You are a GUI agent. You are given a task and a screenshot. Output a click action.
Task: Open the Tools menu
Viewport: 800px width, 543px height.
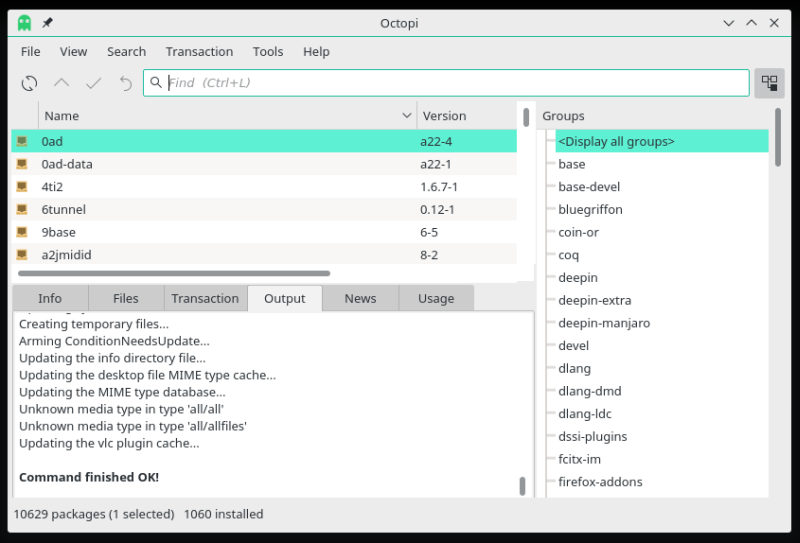point(268,52)
